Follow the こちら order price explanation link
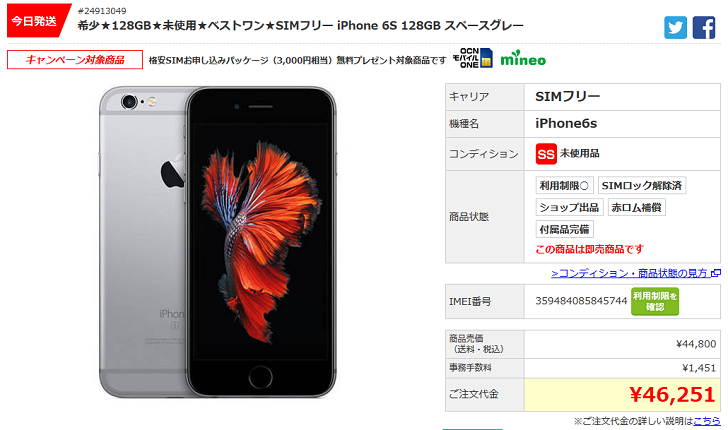728x430 pixels. click(707, 421)
